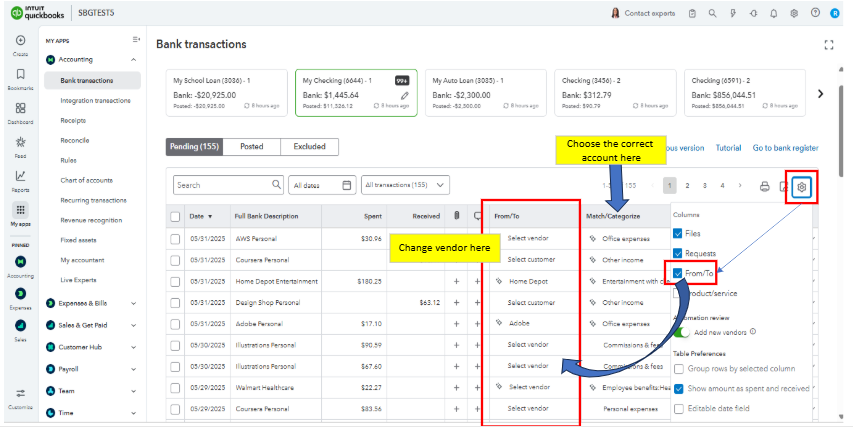
Task: Open Integration transactions menu item
Action: pos(96,101)
